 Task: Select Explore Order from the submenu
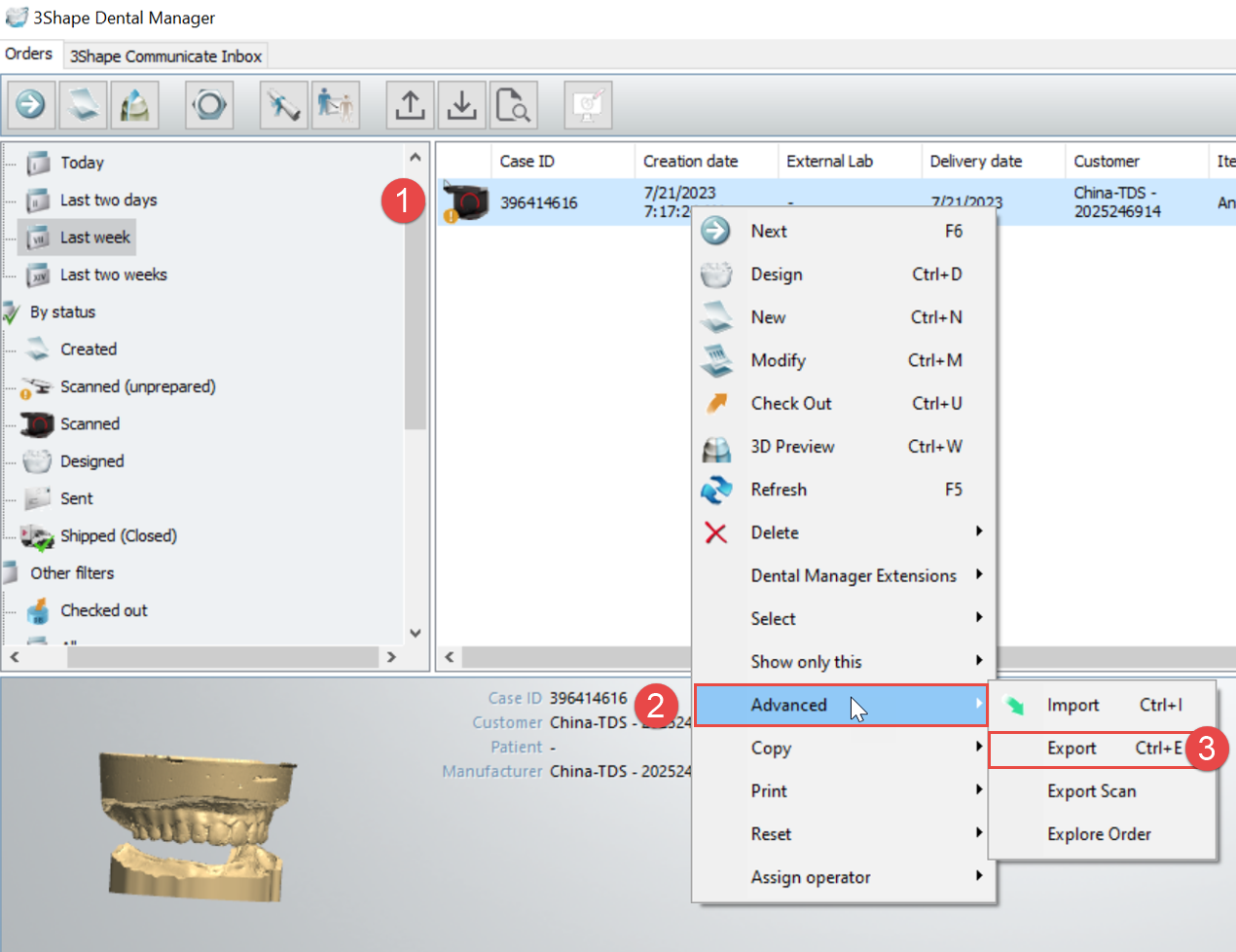click(x=1099, y=834)
